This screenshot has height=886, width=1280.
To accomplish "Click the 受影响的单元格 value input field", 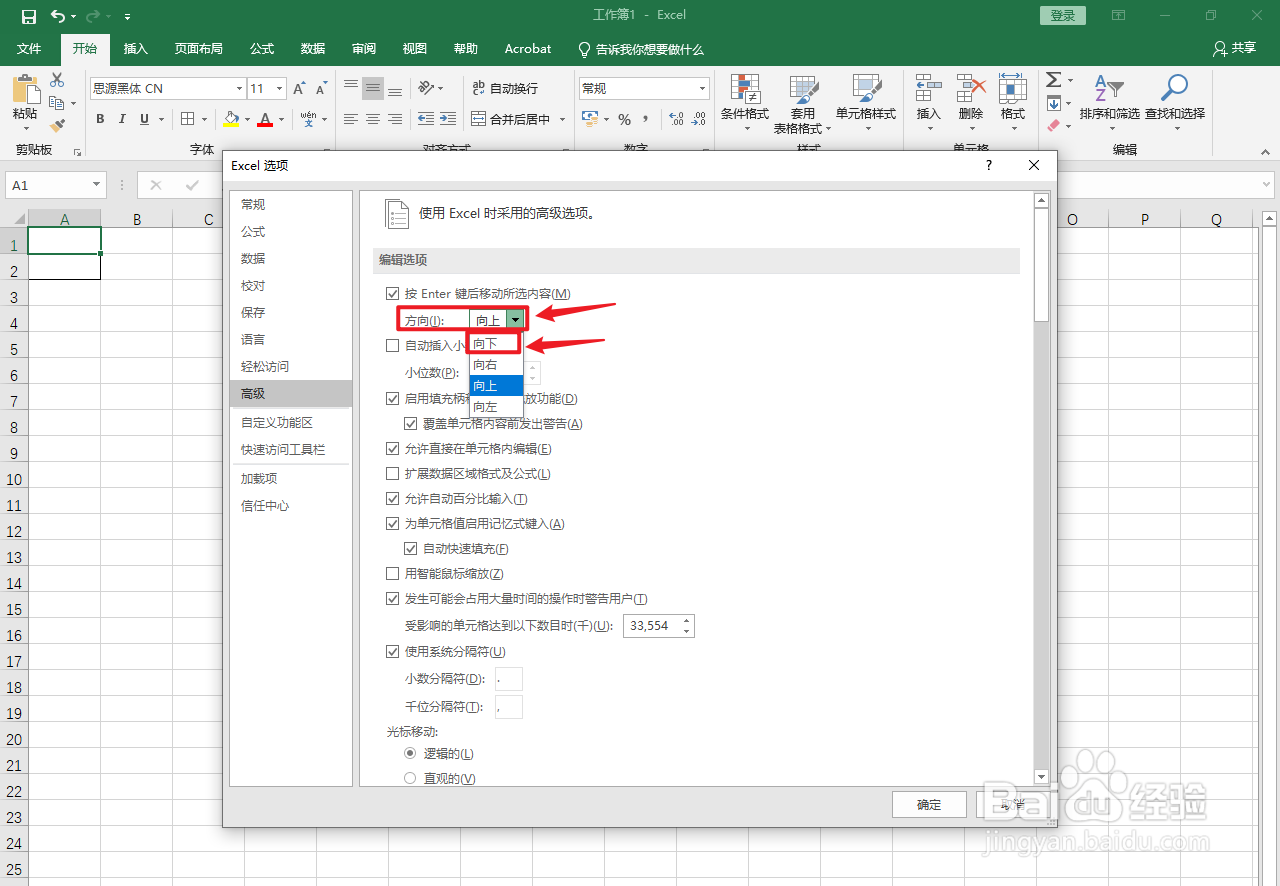I will point(652,625).
